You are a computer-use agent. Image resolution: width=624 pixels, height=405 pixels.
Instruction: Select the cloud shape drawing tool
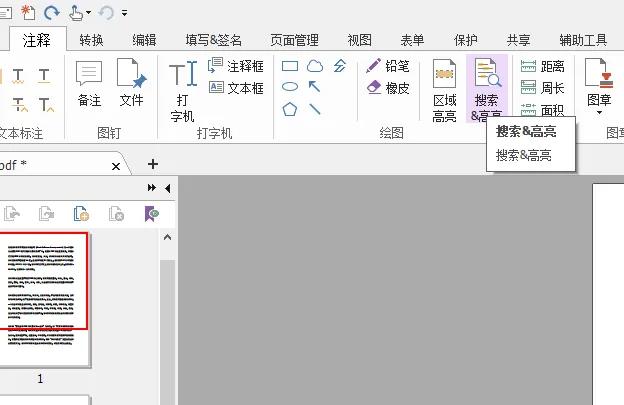pos(315,66)
